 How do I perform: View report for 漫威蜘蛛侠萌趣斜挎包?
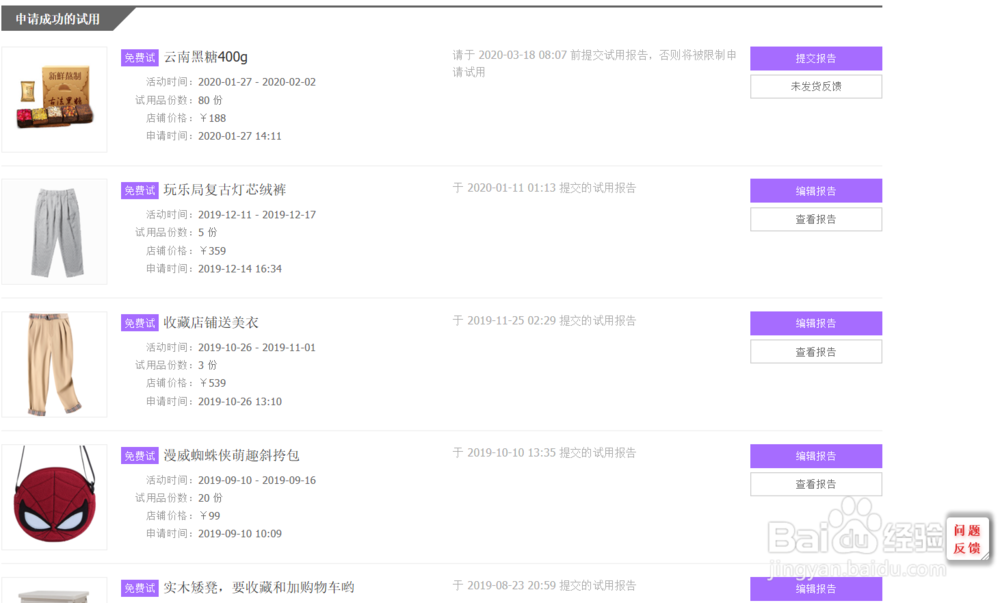point(816,485)
